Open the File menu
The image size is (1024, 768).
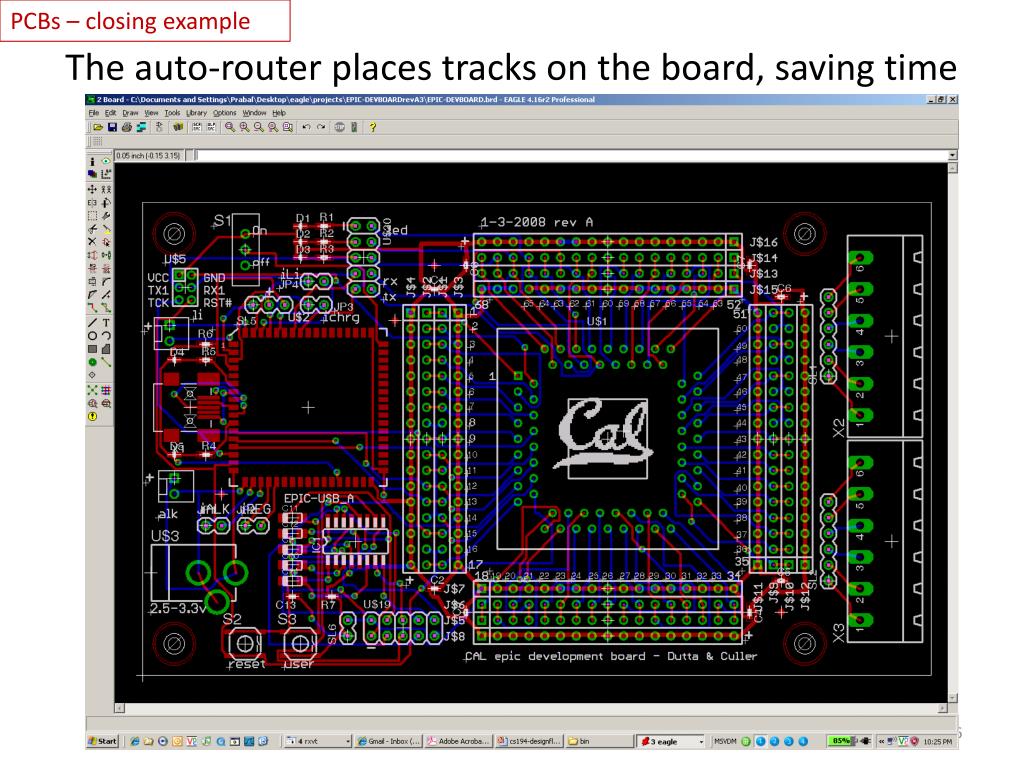94,113
